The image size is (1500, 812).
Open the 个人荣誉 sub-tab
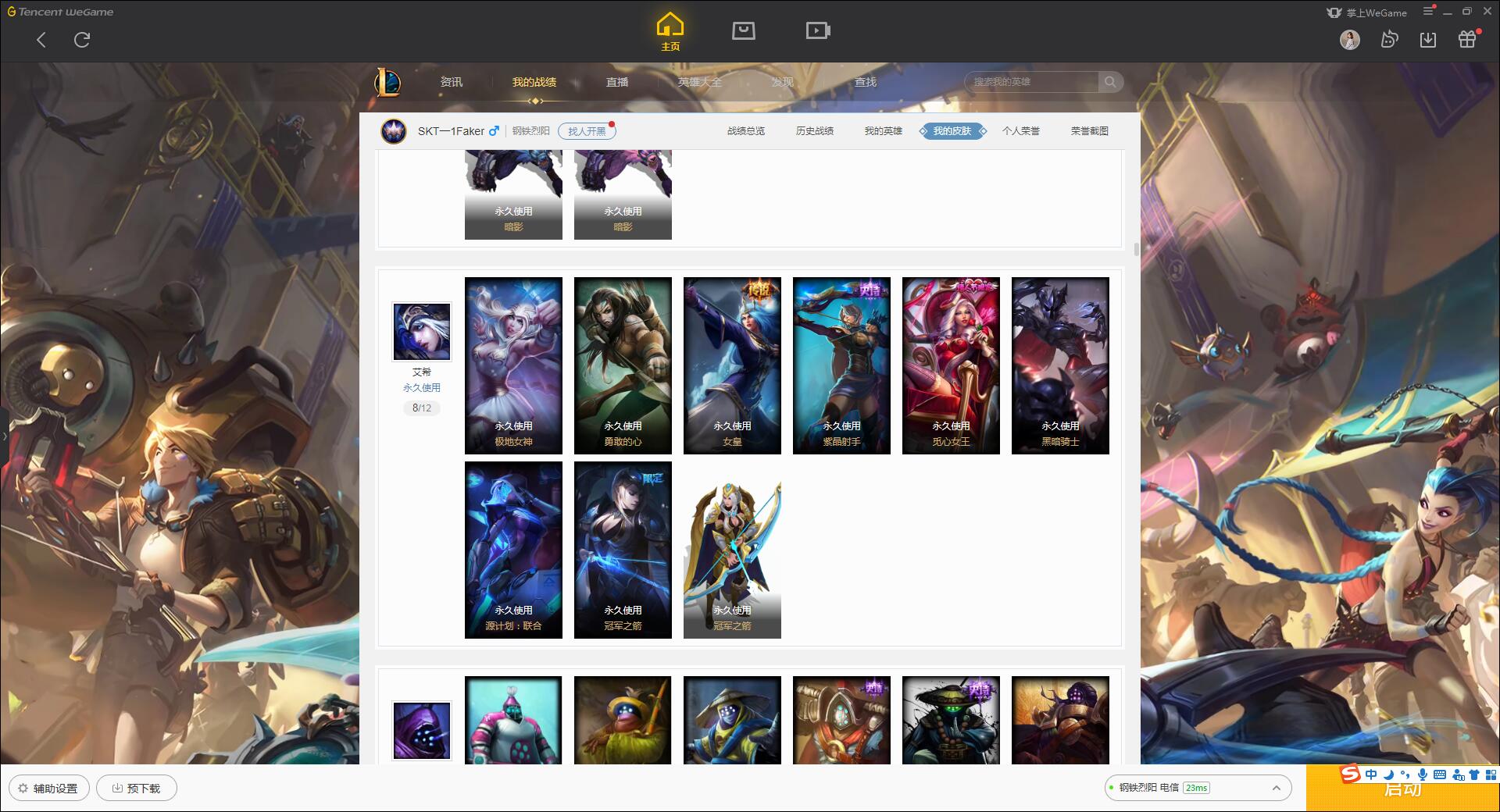[x=1021, y=131]
